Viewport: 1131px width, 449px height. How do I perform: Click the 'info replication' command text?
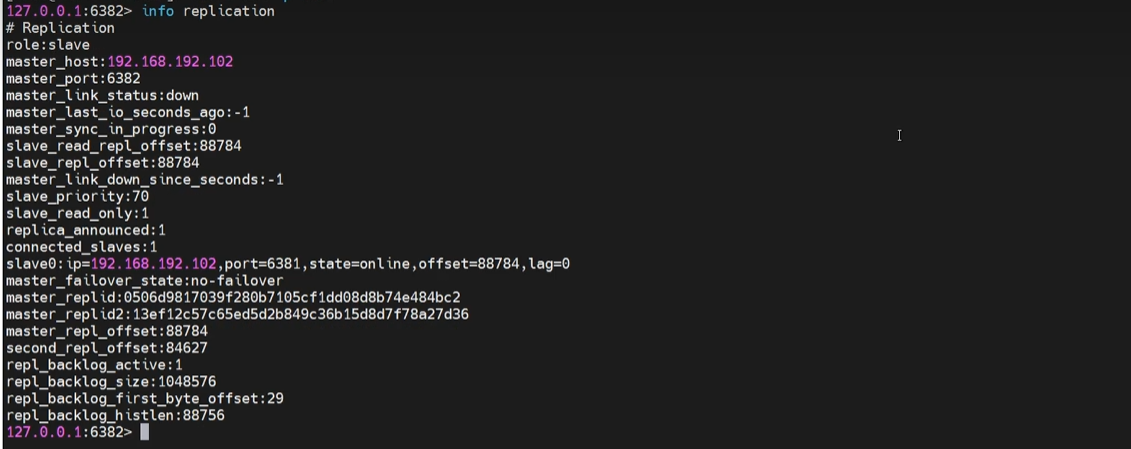click(x=208, y=11)
